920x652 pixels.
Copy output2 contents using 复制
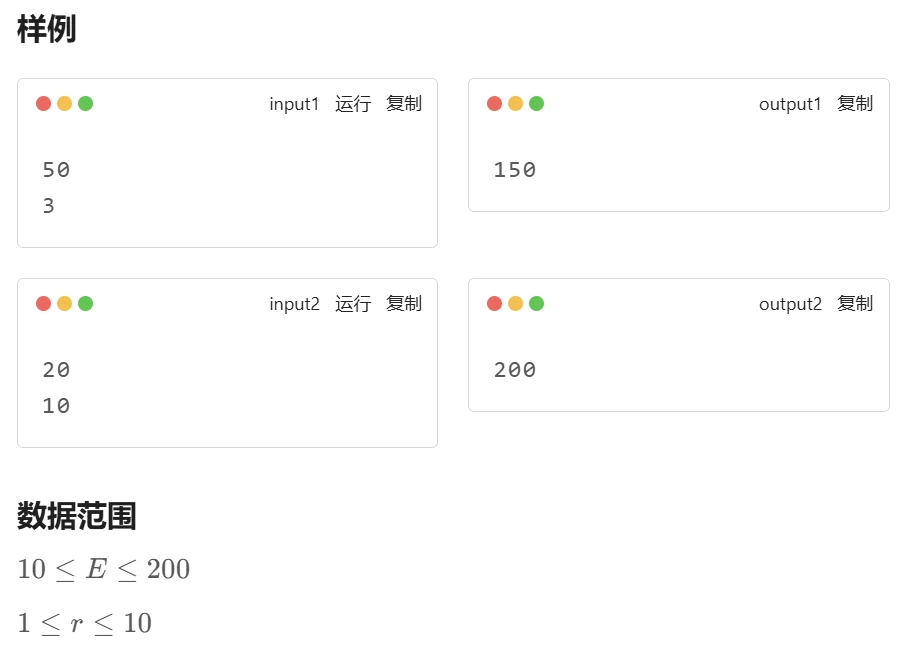(x=855, y=304)
